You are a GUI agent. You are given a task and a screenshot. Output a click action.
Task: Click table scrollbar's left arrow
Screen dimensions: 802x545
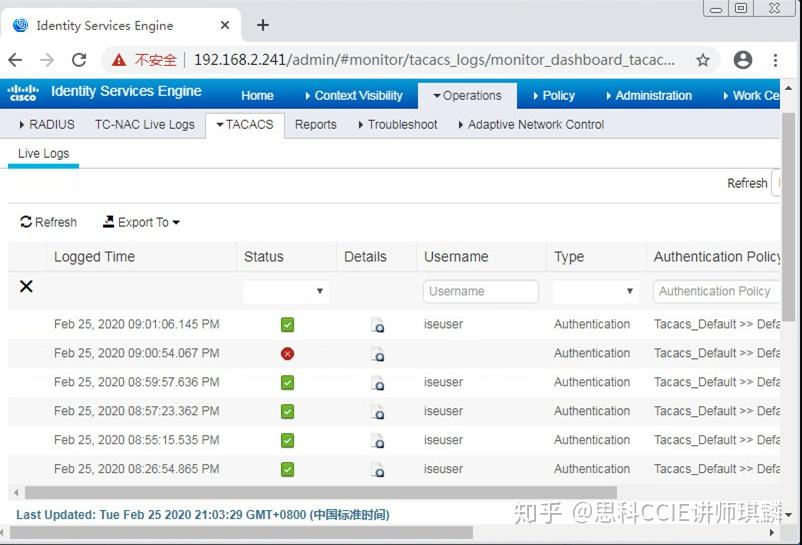(16, 493)
